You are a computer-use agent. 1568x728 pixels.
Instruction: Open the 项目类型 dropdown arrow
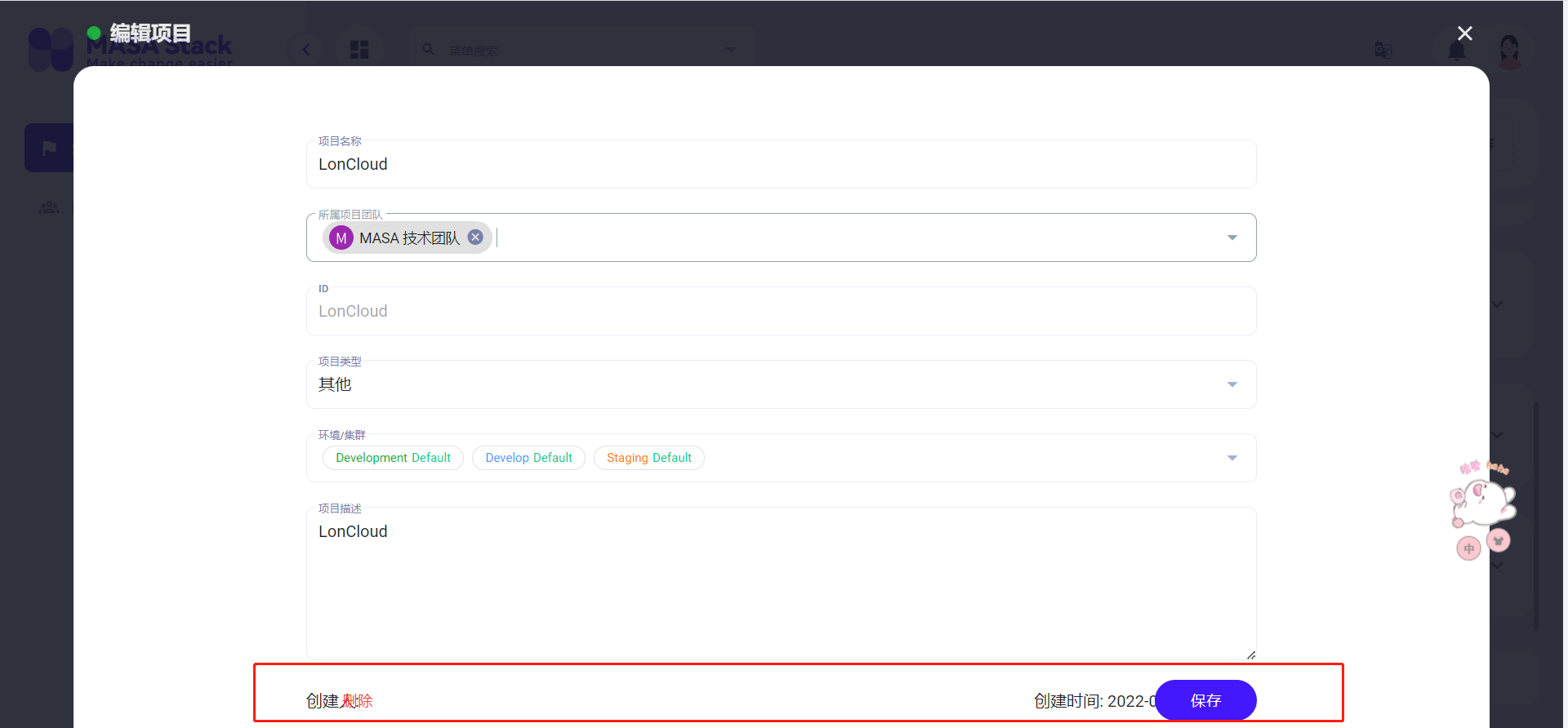click(1232, 384)
